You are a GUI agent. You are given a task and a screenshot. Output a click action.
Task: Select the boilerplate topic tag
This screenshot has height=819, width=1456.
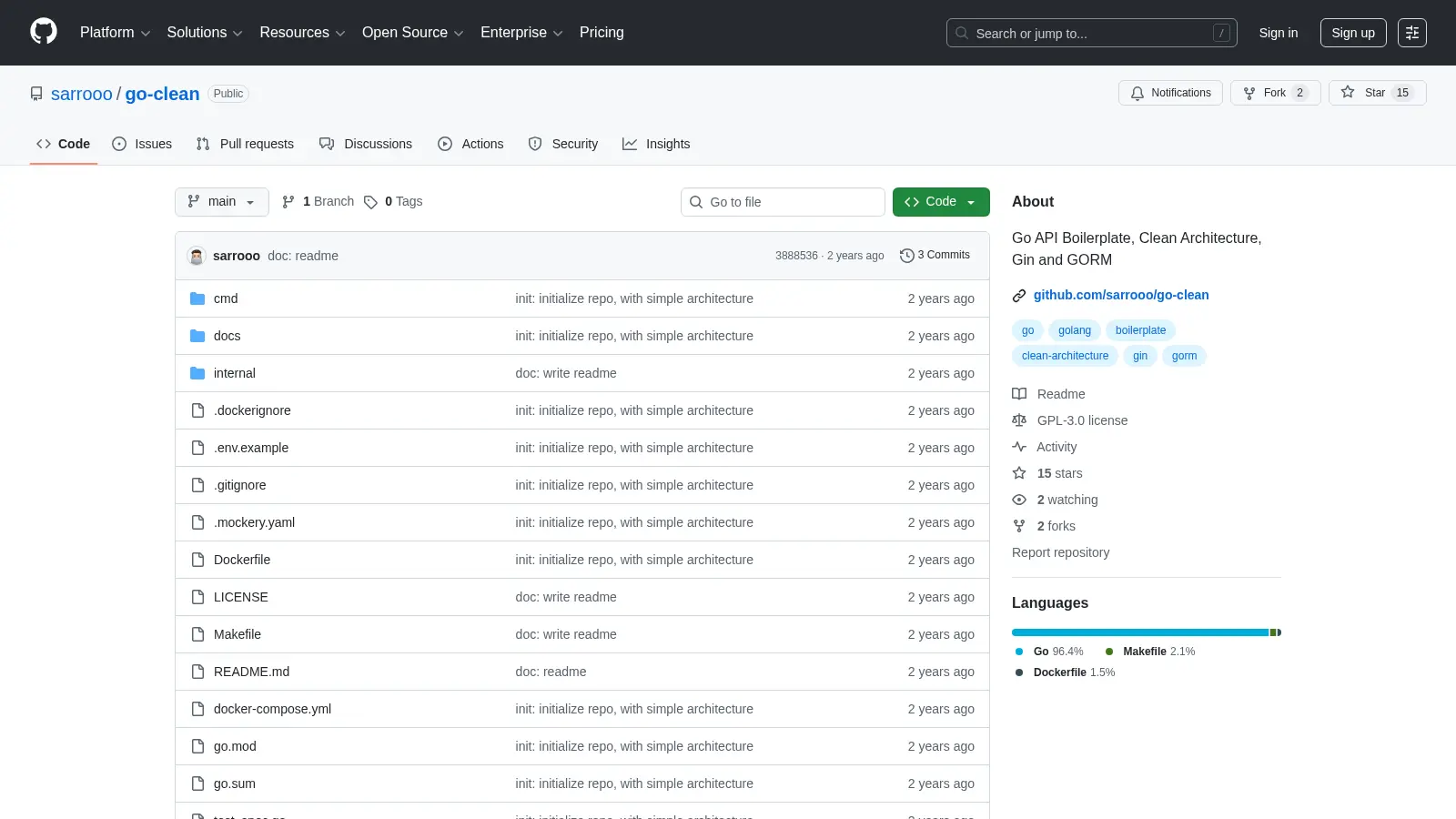pos(1140,330)
